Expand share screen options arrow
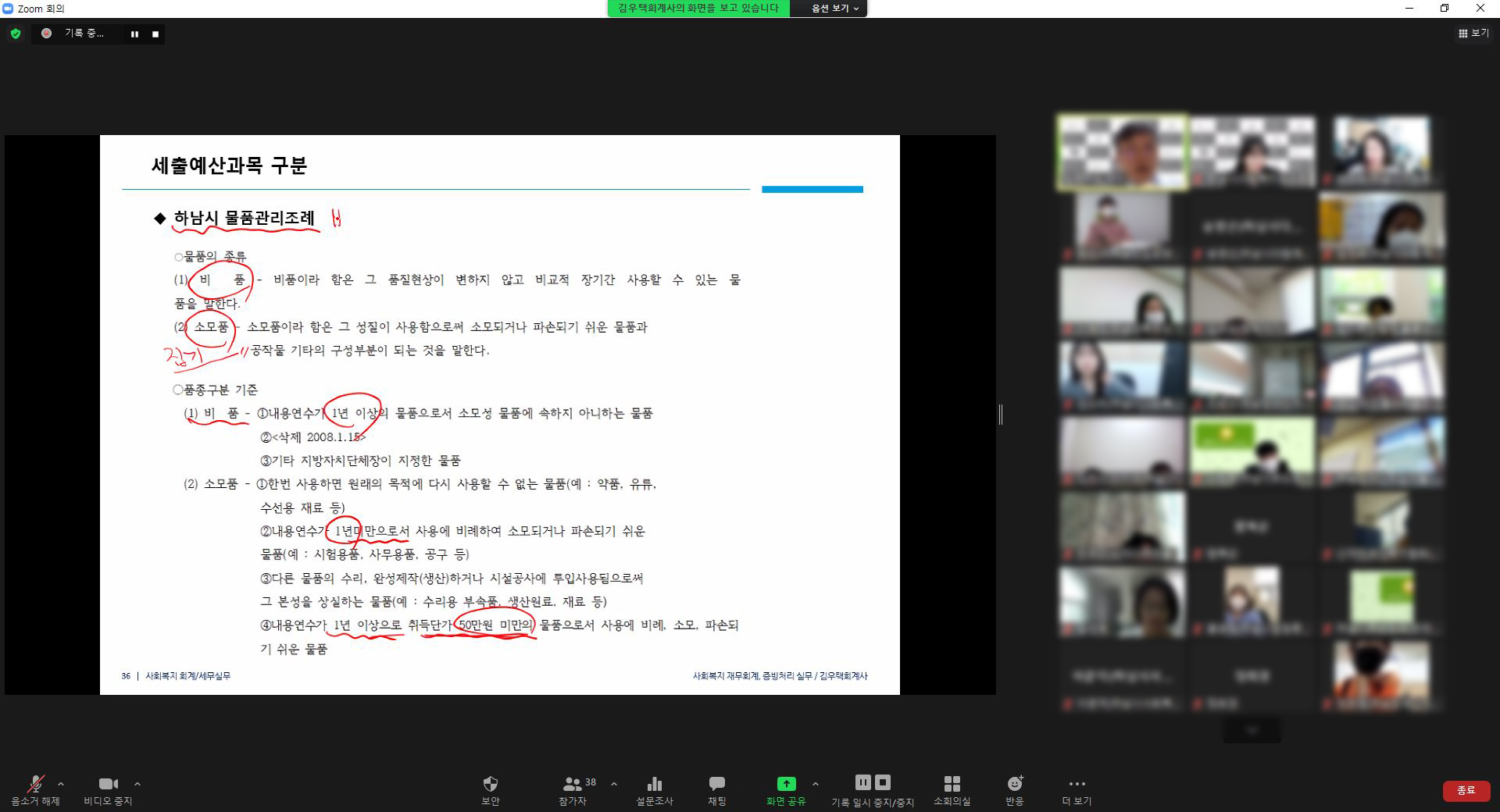The height and width of the screenshot is (812, 1500). (x=816, y=784)
